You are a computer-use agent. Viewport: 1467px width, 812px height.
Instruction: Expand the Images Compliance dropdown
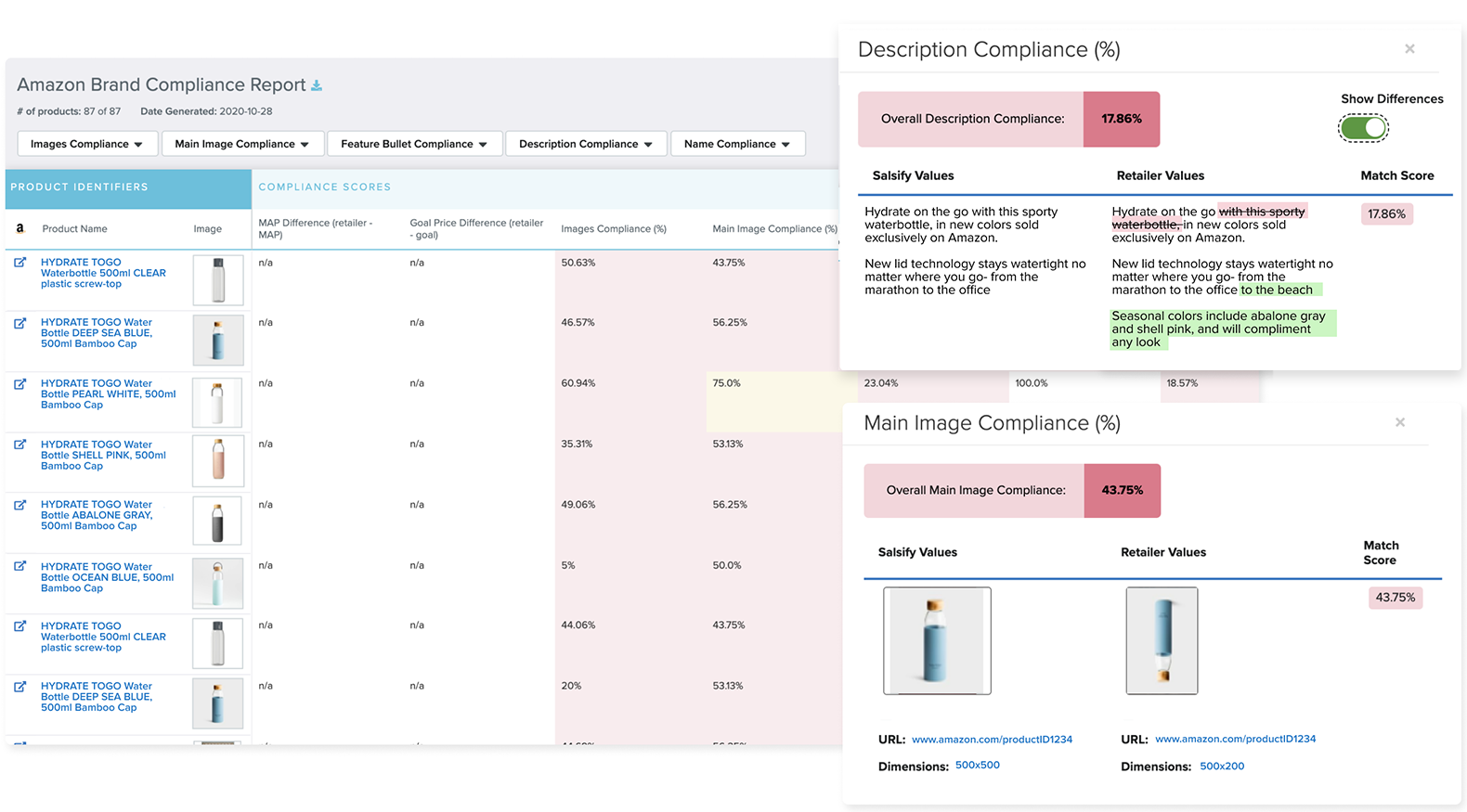86,144
